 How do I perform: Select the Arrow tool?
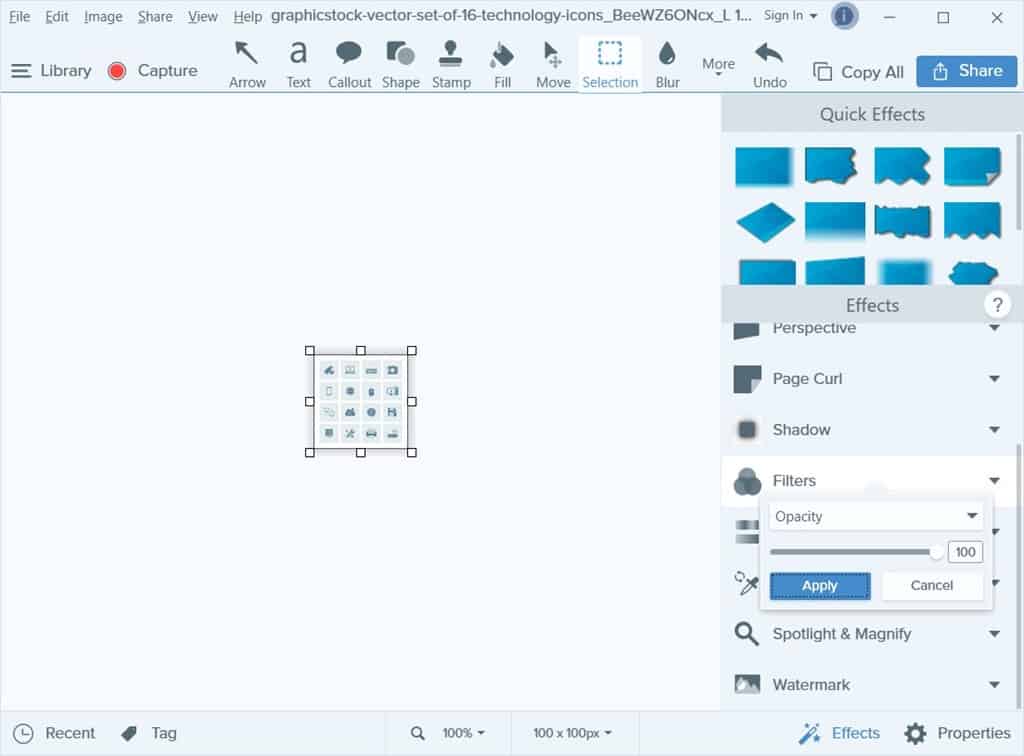click(x=247, y=64)
